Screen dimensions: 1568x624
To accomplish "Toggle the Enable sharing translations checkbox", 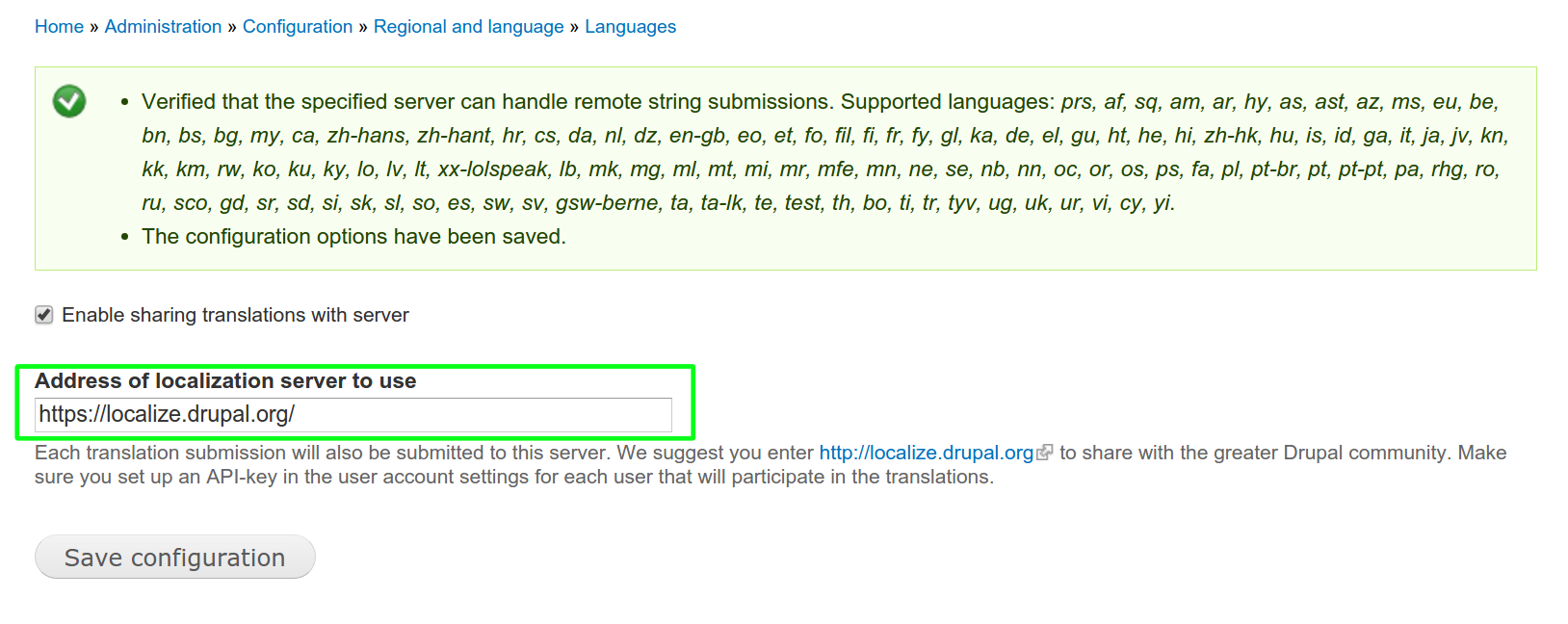I will tap(44, 315).
